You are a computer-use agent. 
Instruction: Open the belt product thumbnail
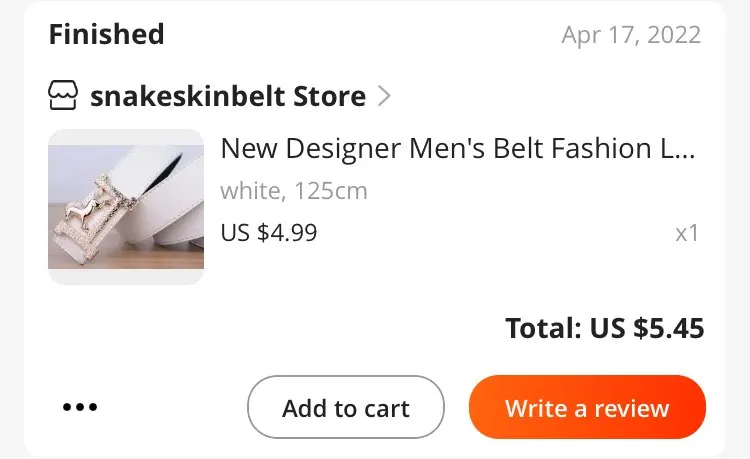(x=126, y=207)
